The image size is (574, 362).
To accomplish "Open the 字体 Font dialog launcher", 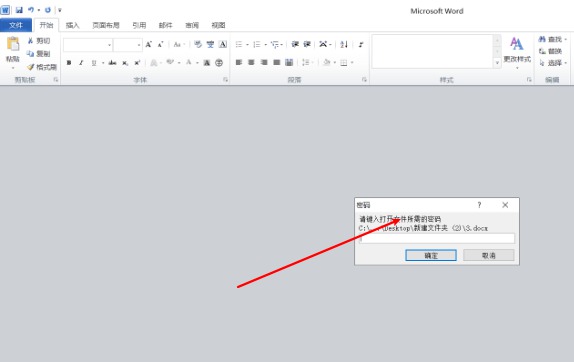I will pyautogui.click(x=226, y=79).
